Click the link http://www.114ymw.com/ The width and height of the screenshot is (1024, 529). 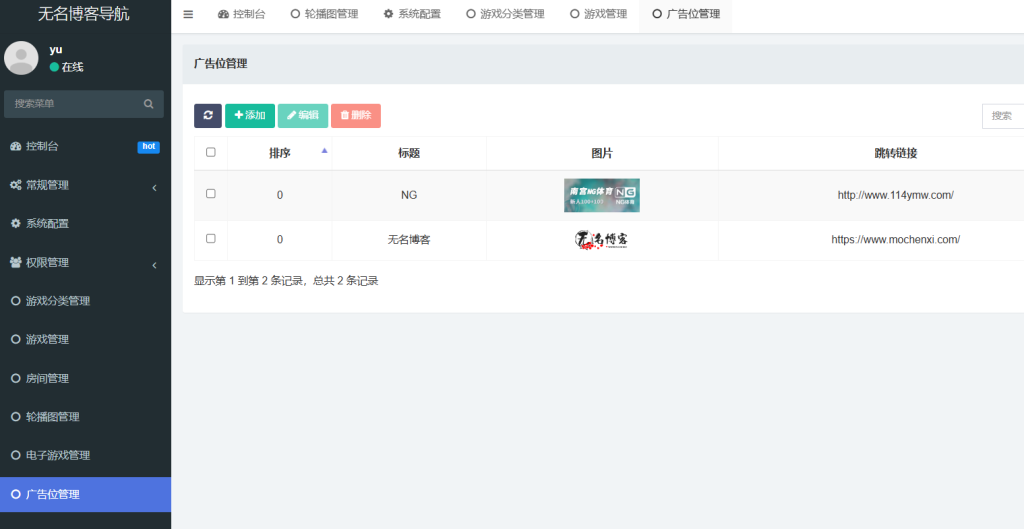pos(895,195)
